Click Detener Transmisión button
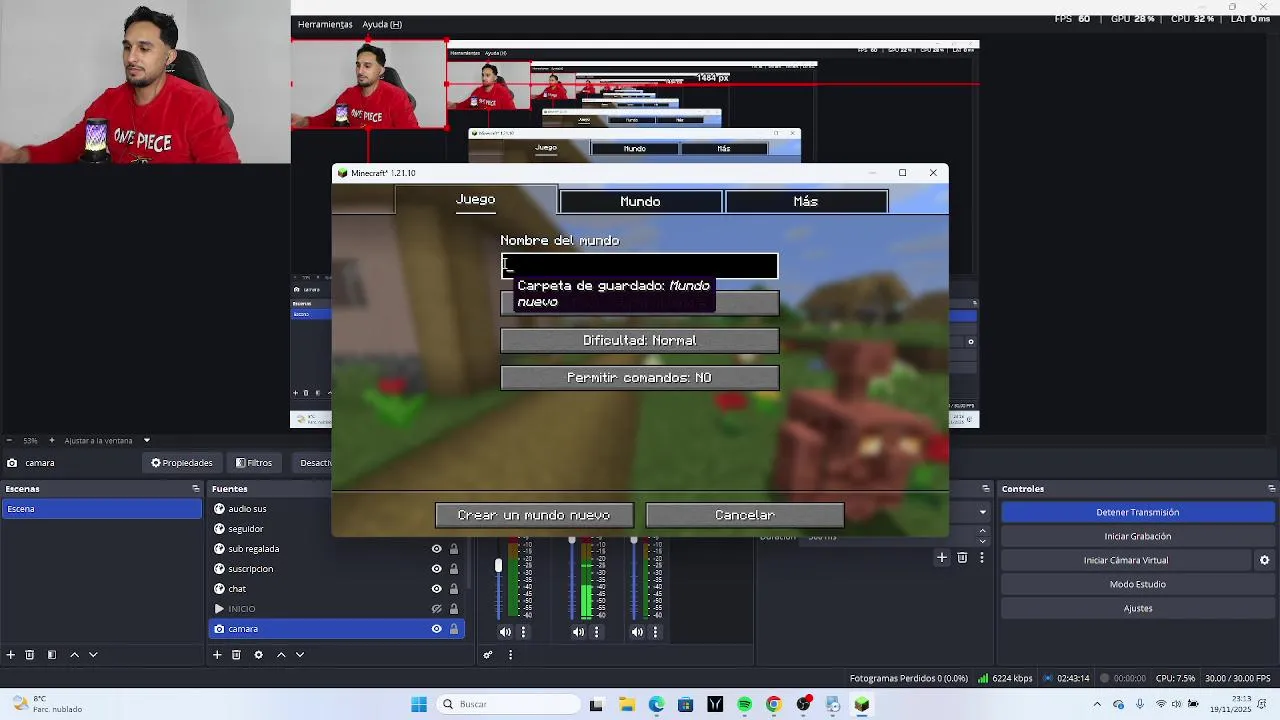 [1137, 512]
